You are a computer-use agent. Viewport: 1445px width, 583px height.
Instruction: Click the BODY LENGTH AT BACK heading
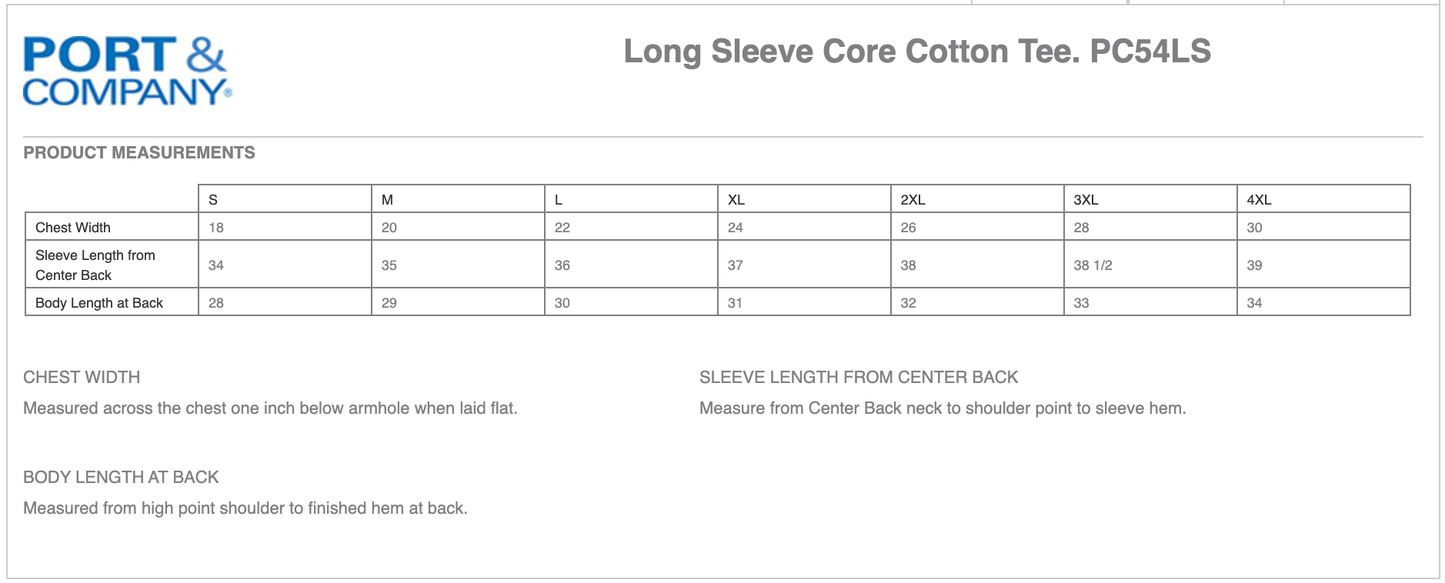121,477
